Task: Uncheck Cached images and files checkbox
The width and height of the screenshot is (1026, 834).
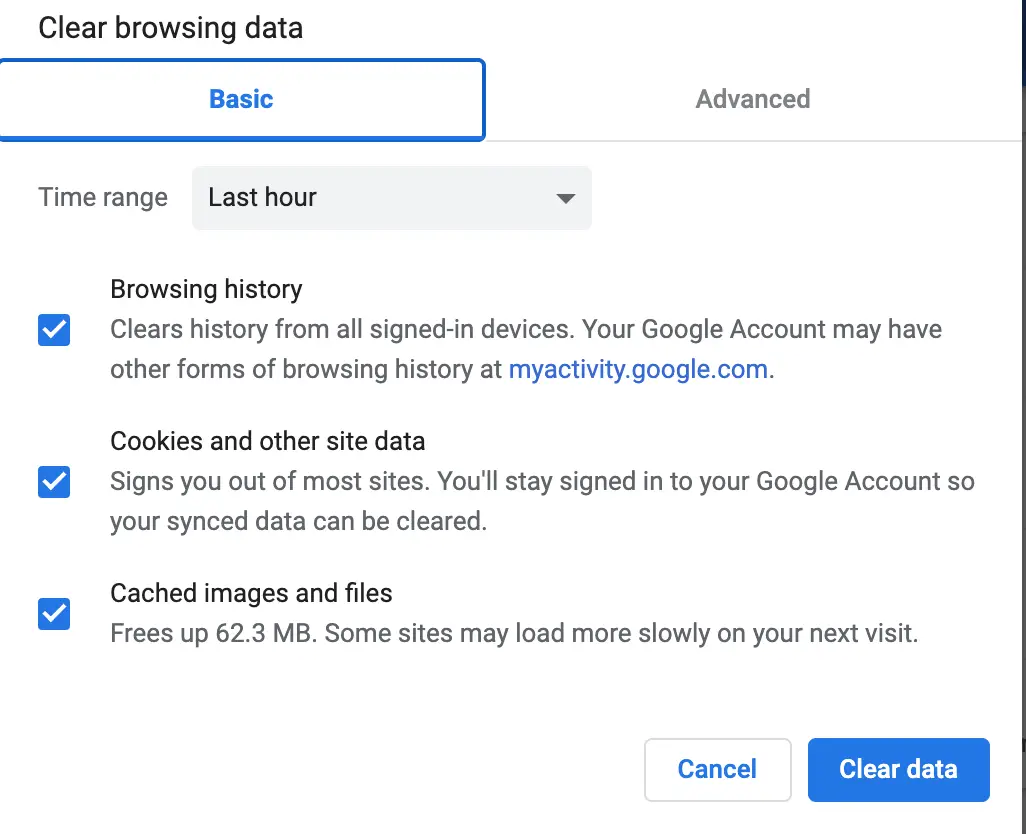Action: tap(54, 614)
